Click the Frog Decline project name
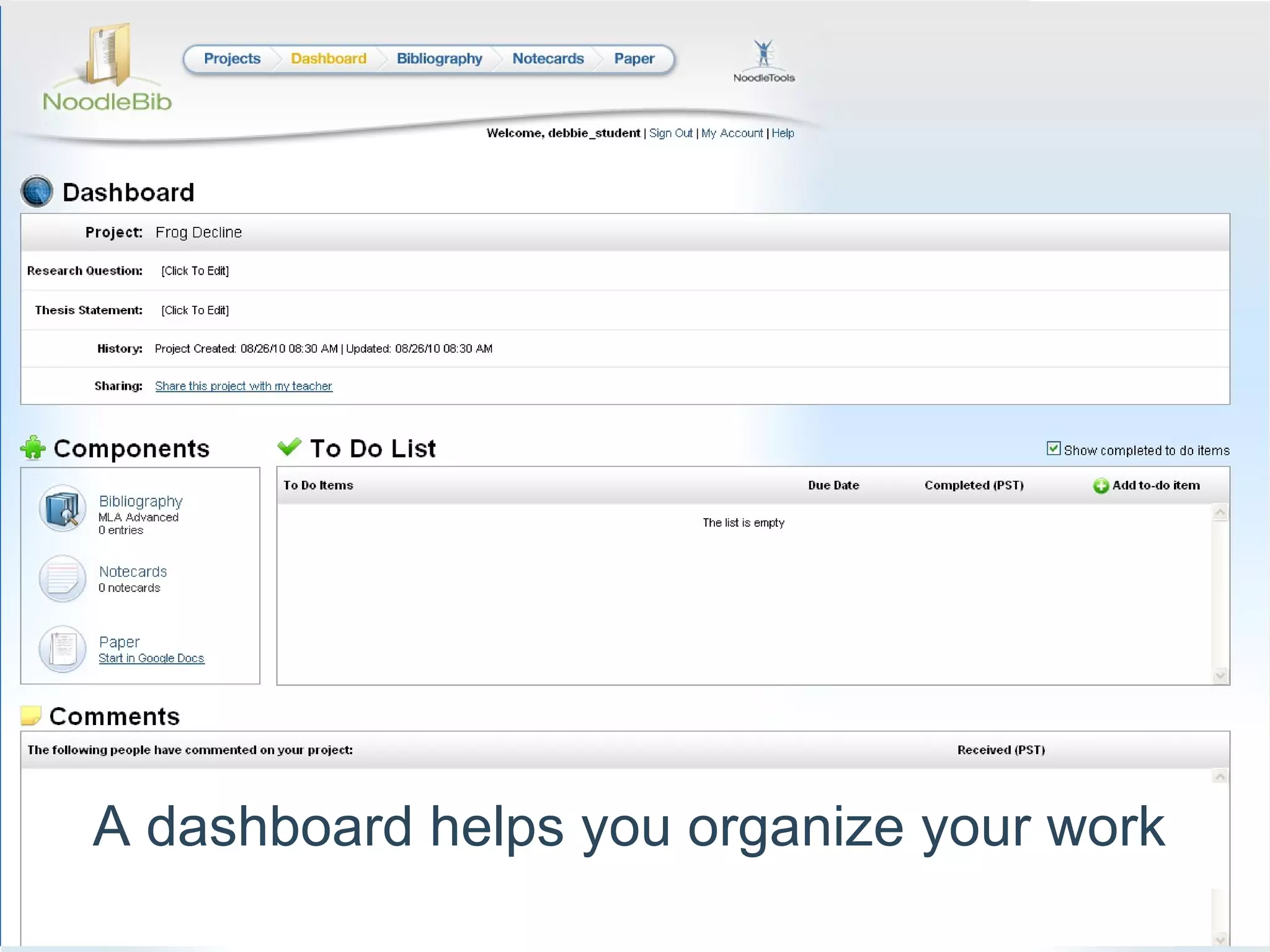 198,232
